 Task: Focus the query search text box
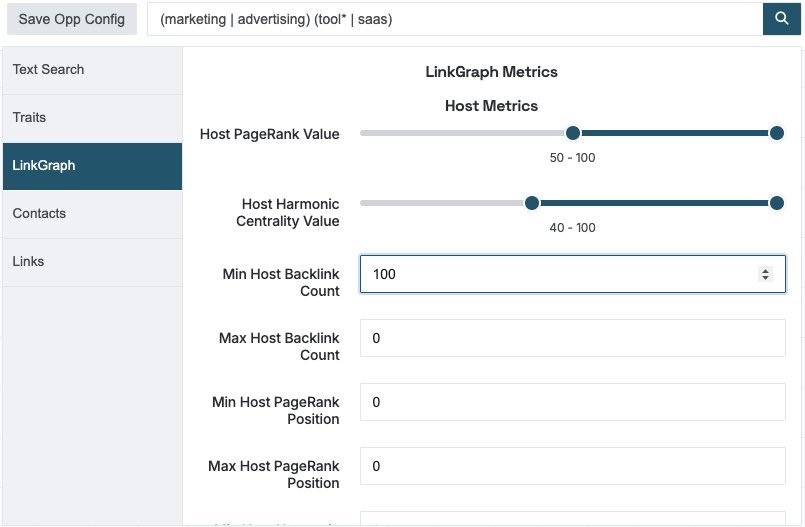point(455,19)
